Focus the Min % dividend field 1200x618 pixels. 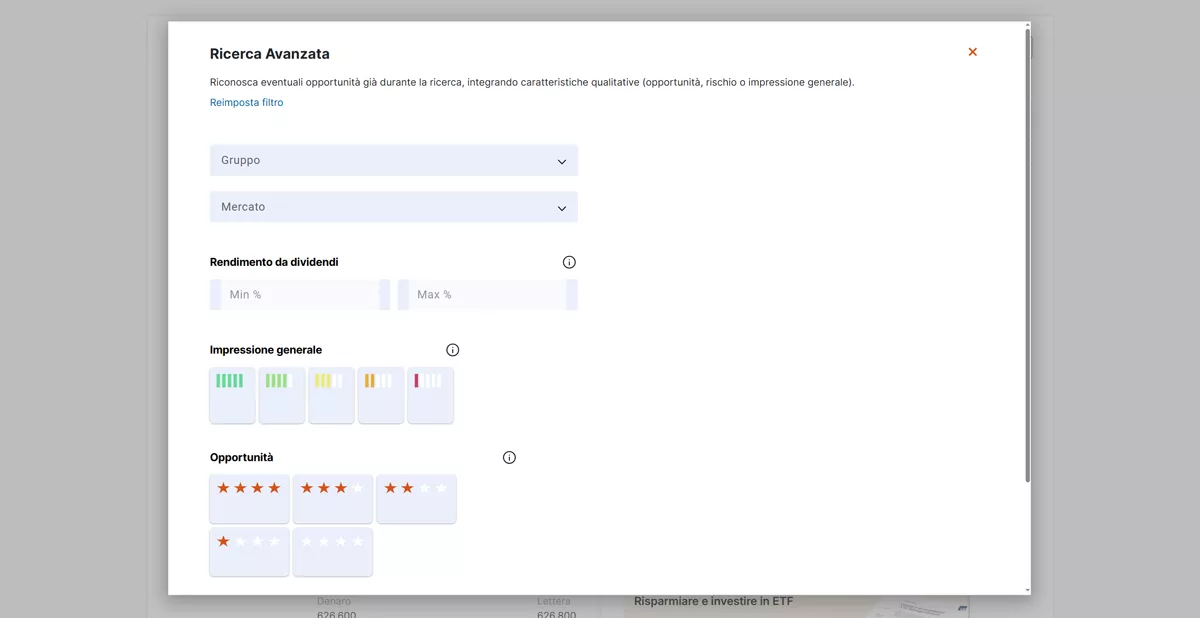click(300, 295)
